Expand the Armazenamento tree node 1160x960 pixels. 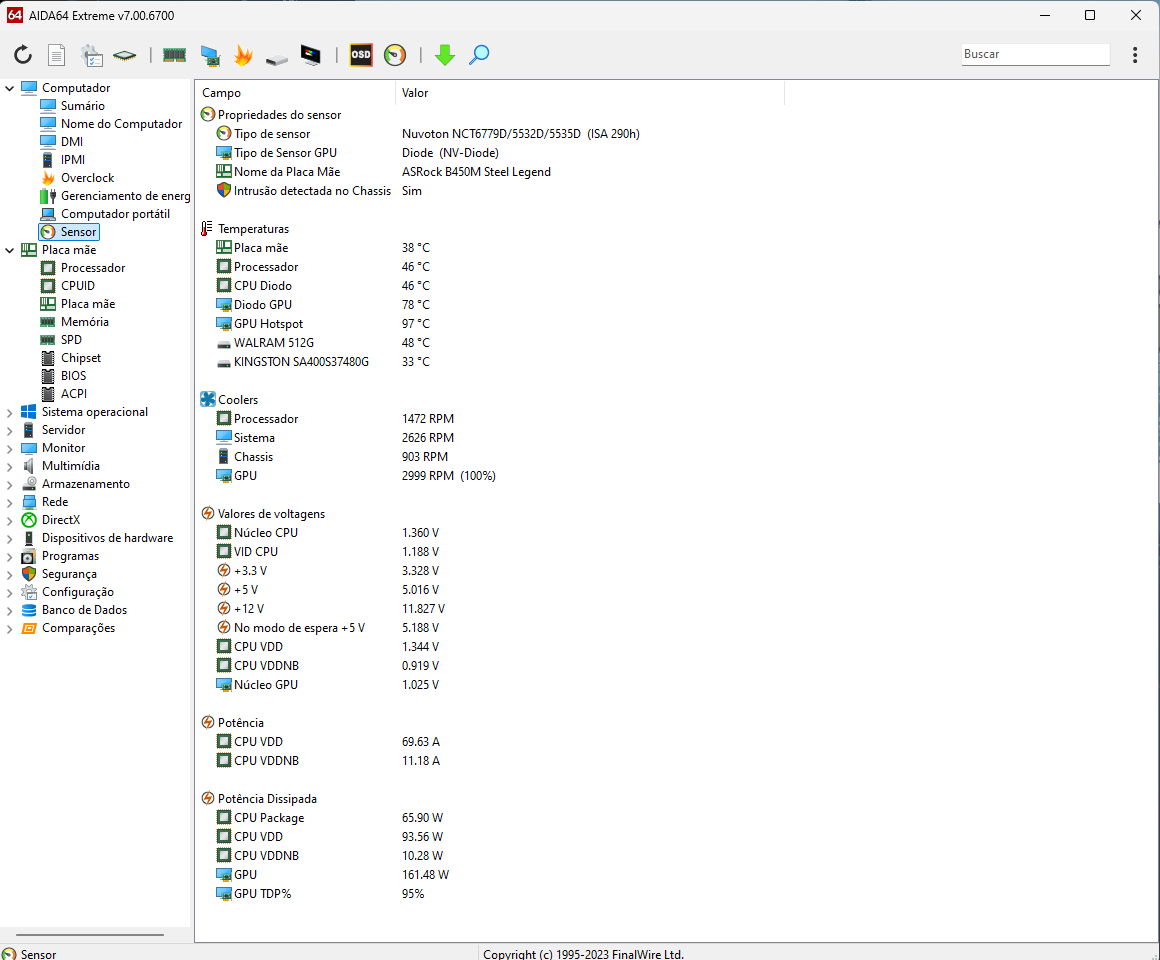[x=10, y=484]
